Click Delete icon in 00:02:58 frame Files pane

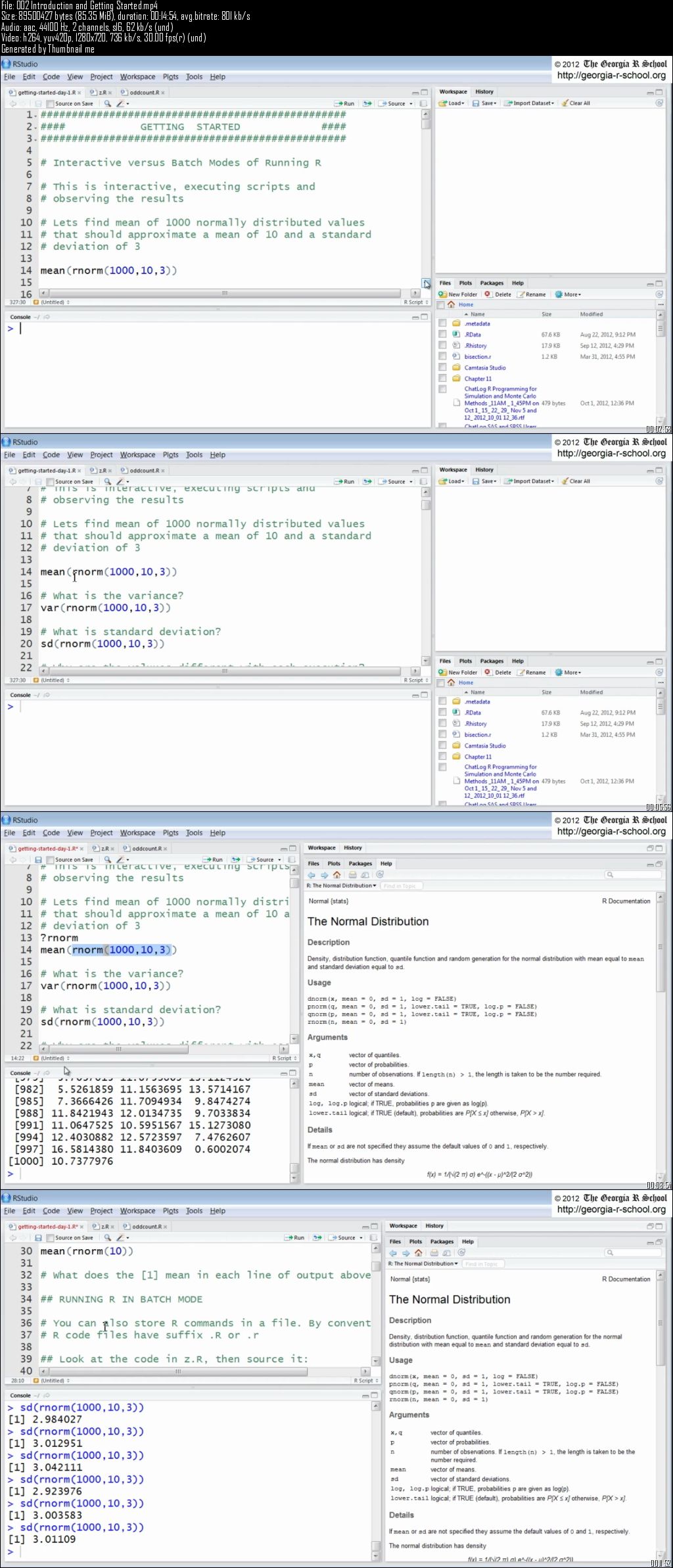(488, 295)
